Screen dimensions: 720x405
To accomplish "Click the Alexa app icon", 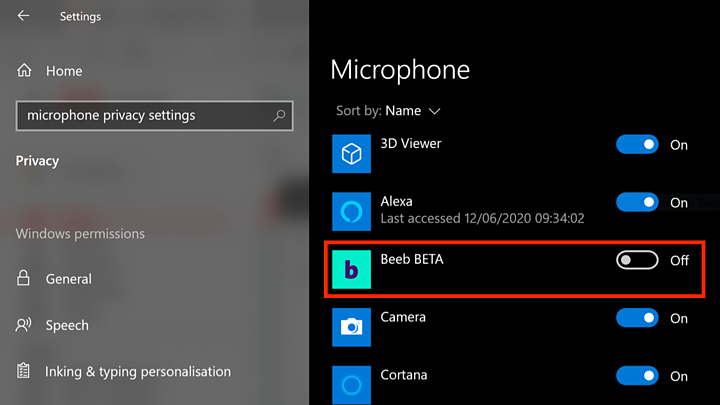I will coord(351,212).
